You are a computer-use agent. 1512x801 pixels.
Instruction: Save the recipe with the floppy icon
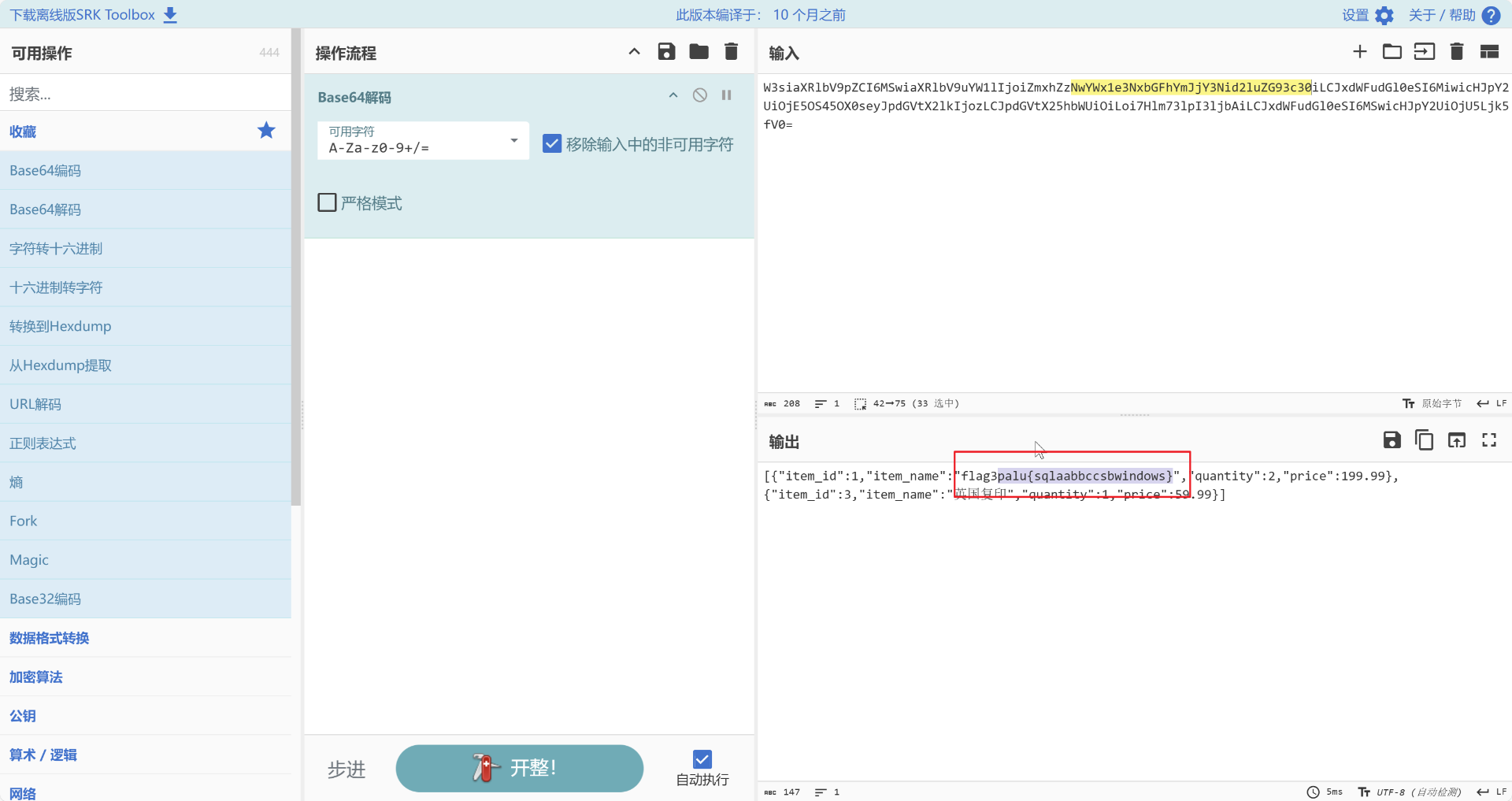coord(666,52)
